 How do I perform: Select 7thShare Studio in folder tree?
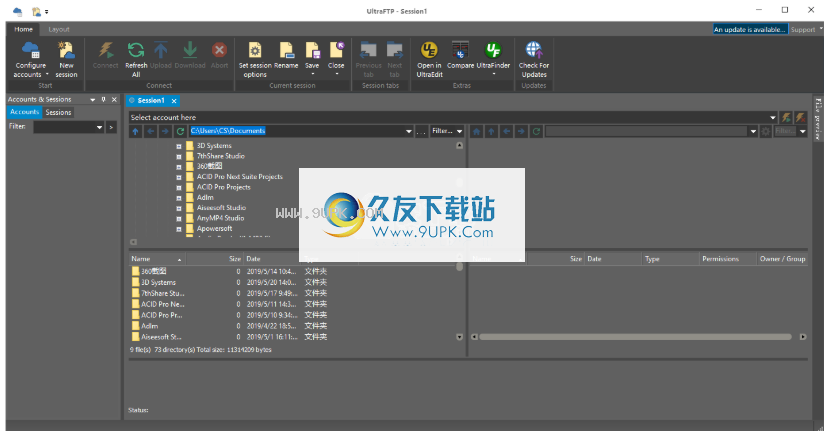[220, 156]
